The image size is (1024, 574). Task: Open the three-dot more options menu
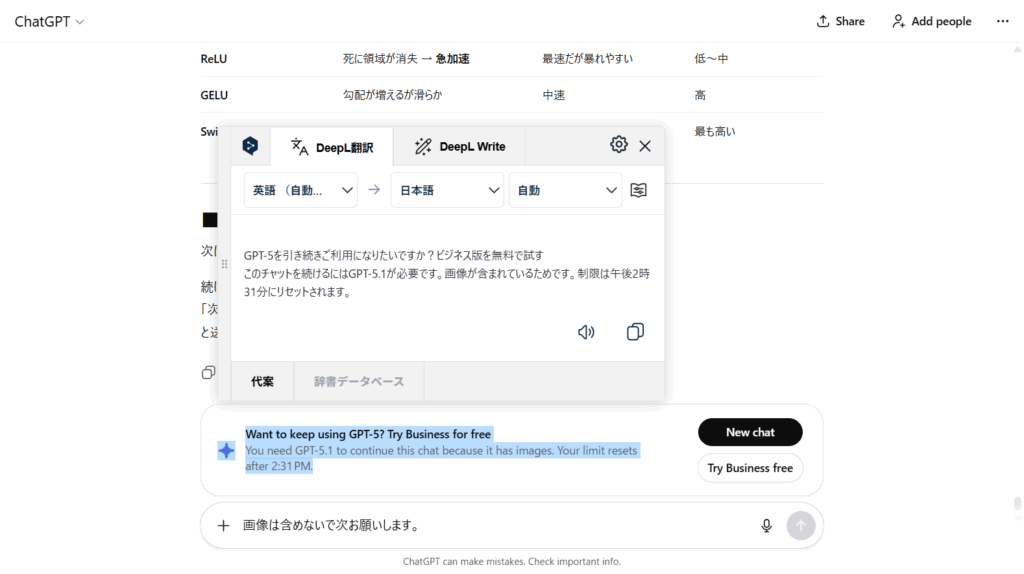click(1002, 21)
